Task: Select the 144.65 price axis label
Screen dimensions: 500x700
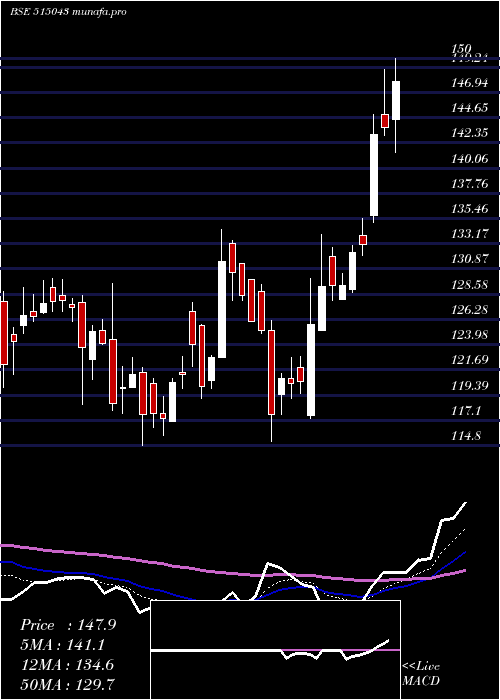Action: tap(470, 108)
